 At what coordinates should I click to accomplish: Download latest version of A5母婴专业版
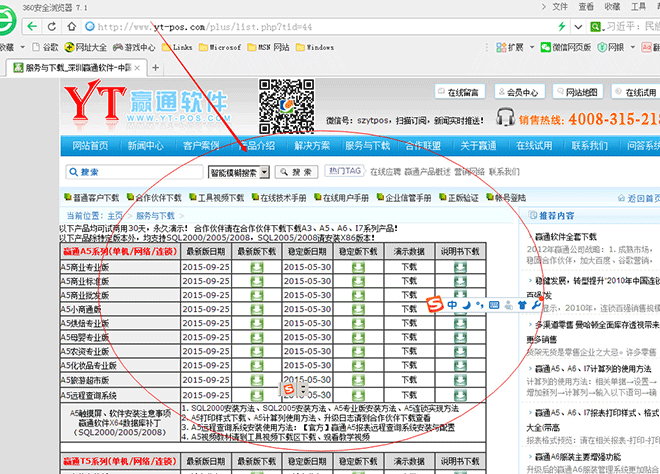click(x=257, y=338)
